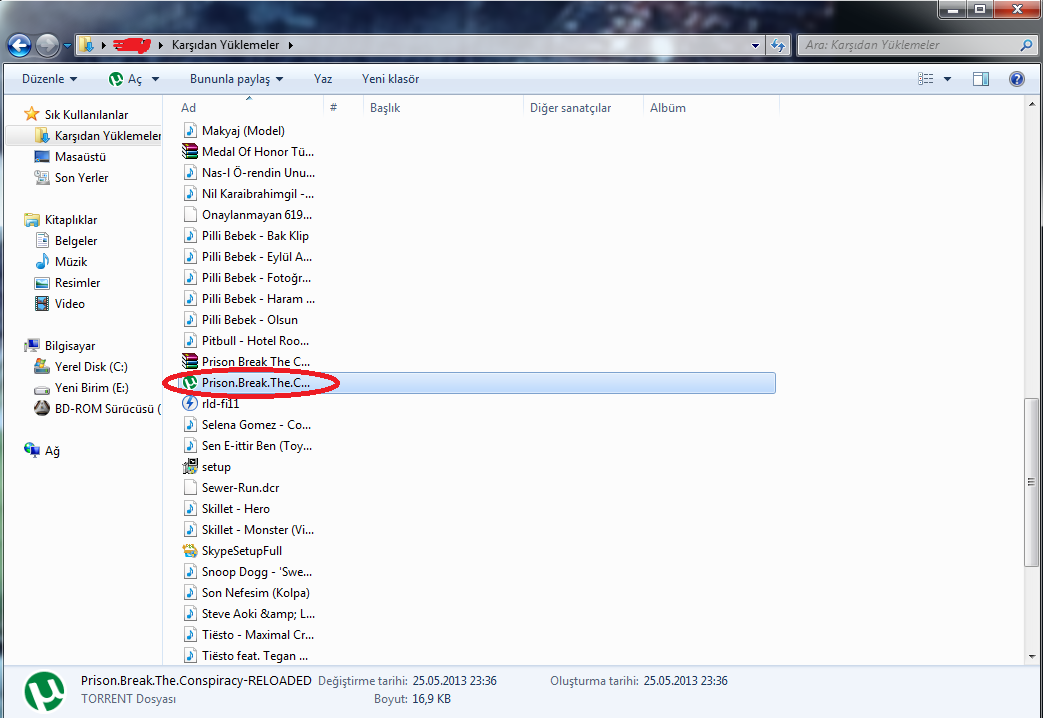Click the setup installer icon
The height and width of the screenshot is (718, 1043).
(x=190, y=467)
